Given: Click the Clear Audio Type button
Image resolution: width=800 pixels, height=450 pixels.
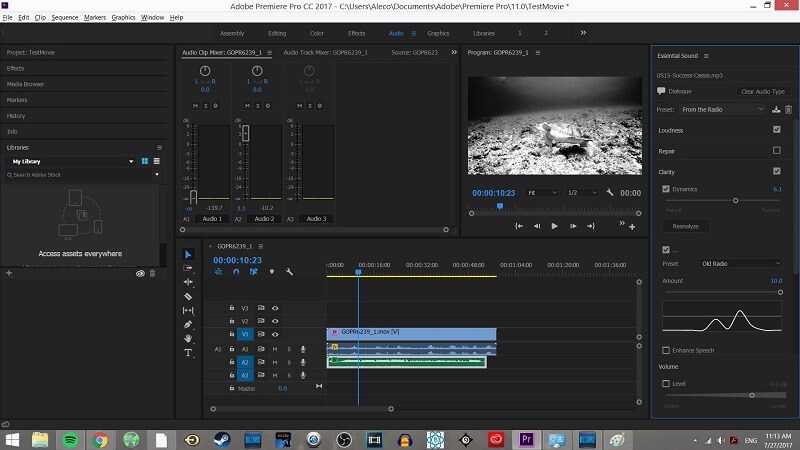Looking at the screenshot, I should (x=763, y=91).
